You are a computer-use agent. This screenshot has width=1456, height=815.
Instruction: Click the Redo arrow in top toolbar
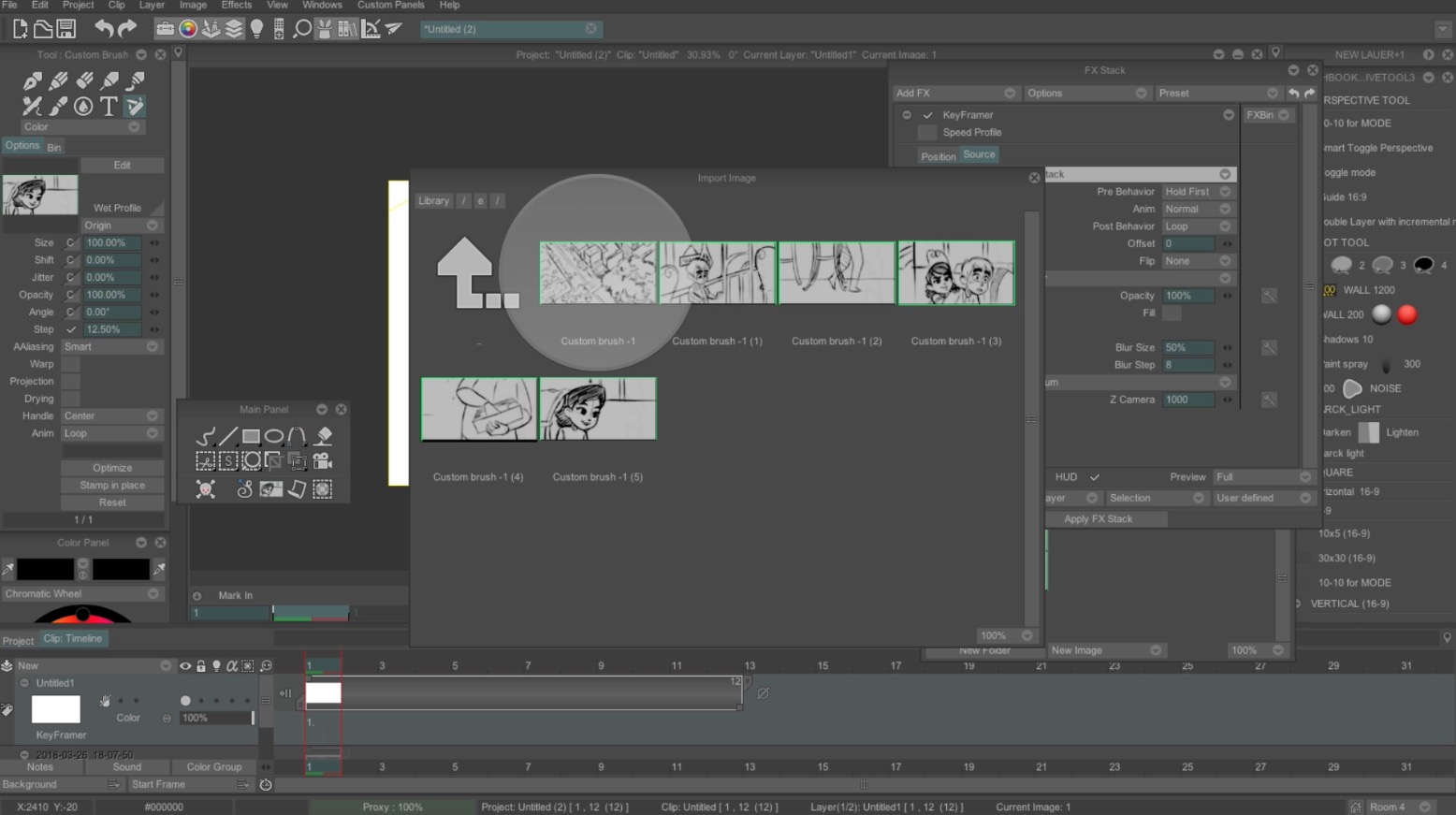[127, 29]
